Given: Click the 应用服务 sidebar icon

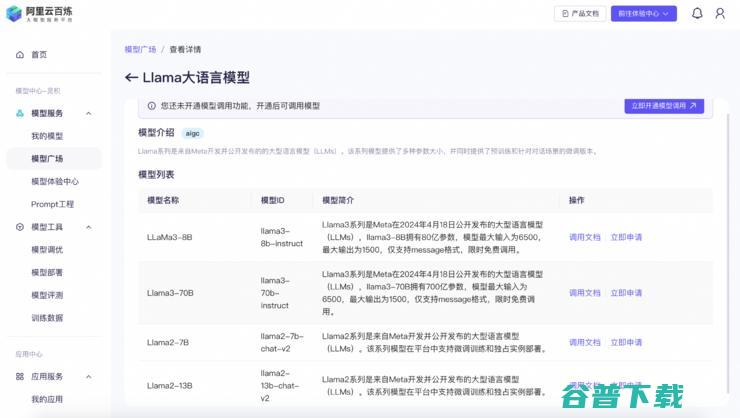Looking at the screenshot, I should (20, 376).
